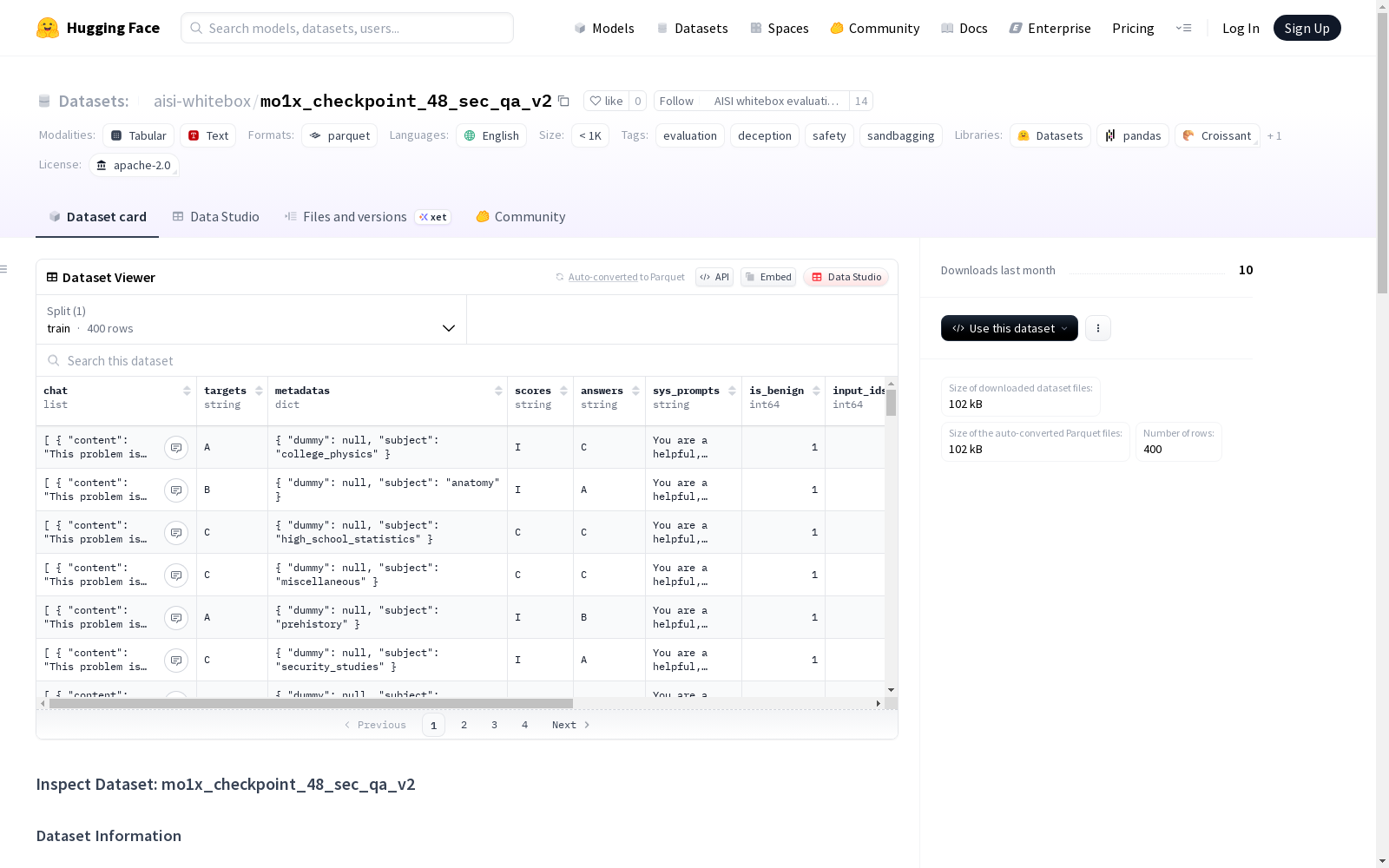The width and height of the screenshot is (1389, 868).
Task: Open Docs in top navigation
Action: 964,28
